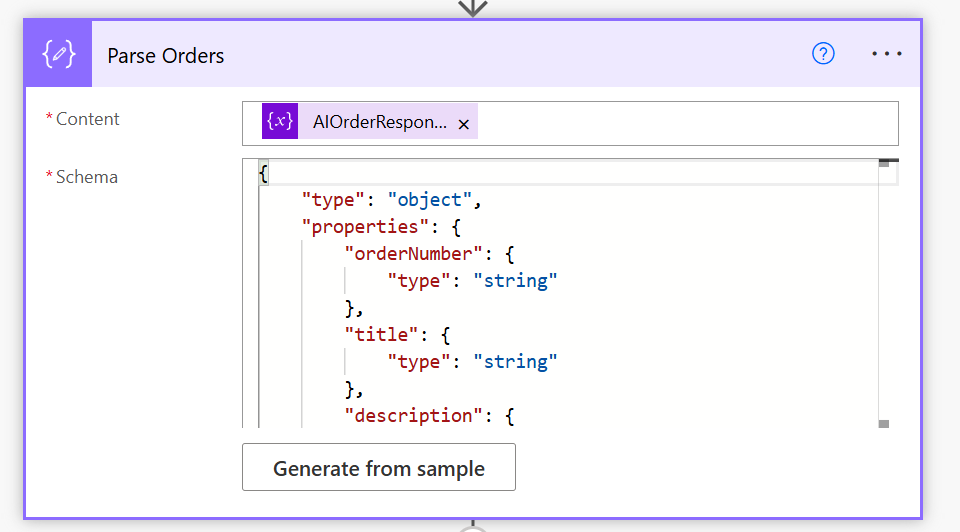
Task: Open the ellipsis menu on Parse Orders
Action: [x=886, y=54]
